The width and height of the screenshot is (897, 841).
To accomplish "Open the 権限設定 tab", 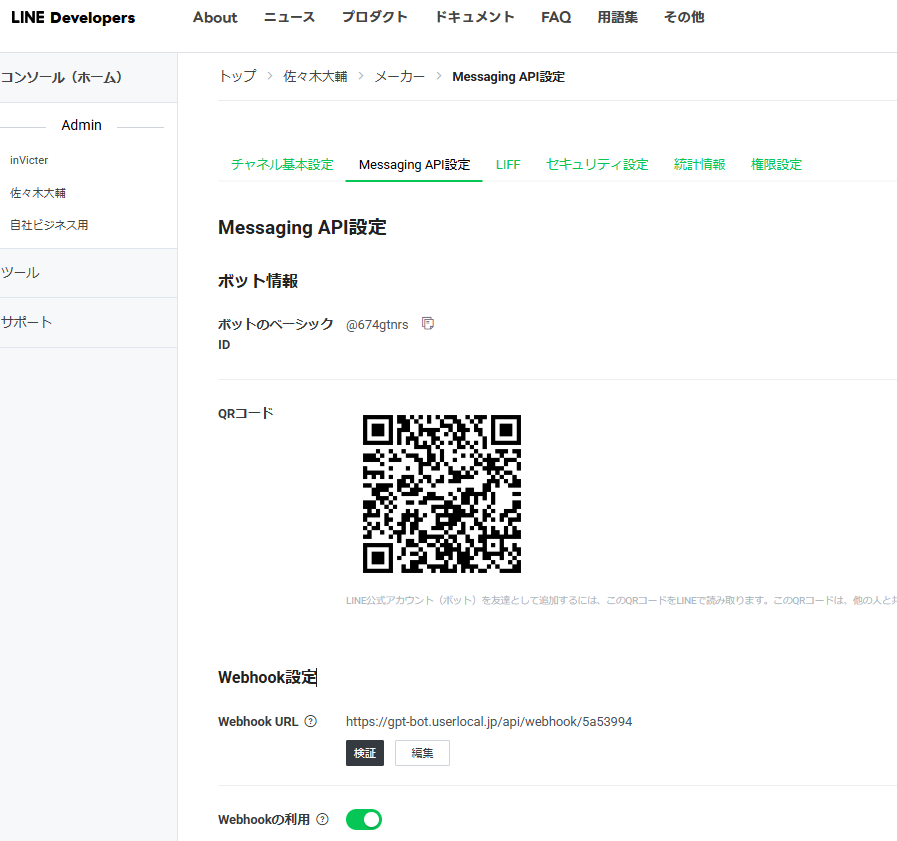I will [x=776, y=165].
